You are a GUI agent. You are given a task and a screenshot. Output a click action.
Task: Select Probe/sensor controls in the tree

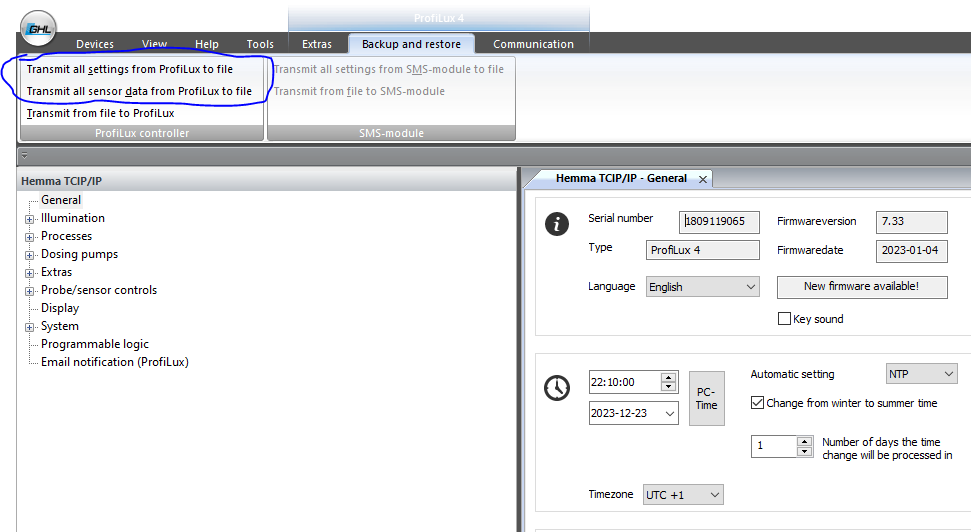click(99, 290)
